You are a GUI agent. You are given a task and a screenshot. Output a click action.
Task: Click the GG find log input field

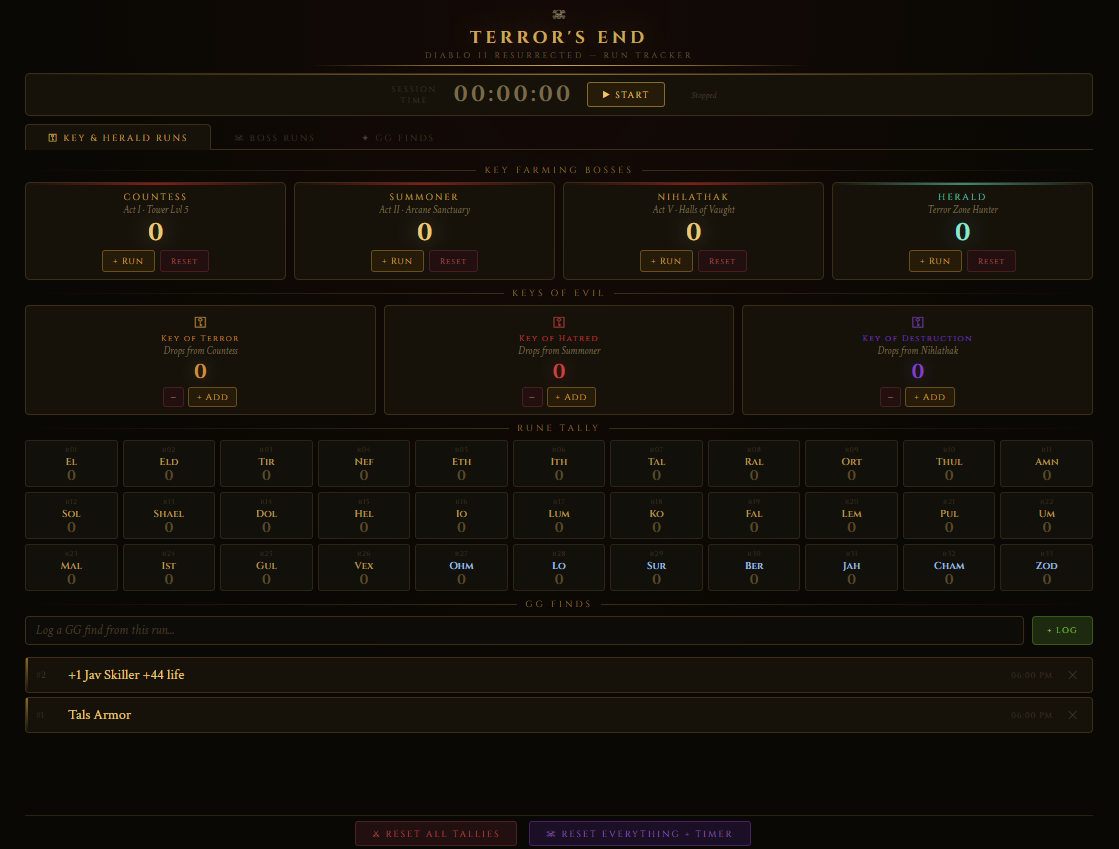[x=525, y=631]
